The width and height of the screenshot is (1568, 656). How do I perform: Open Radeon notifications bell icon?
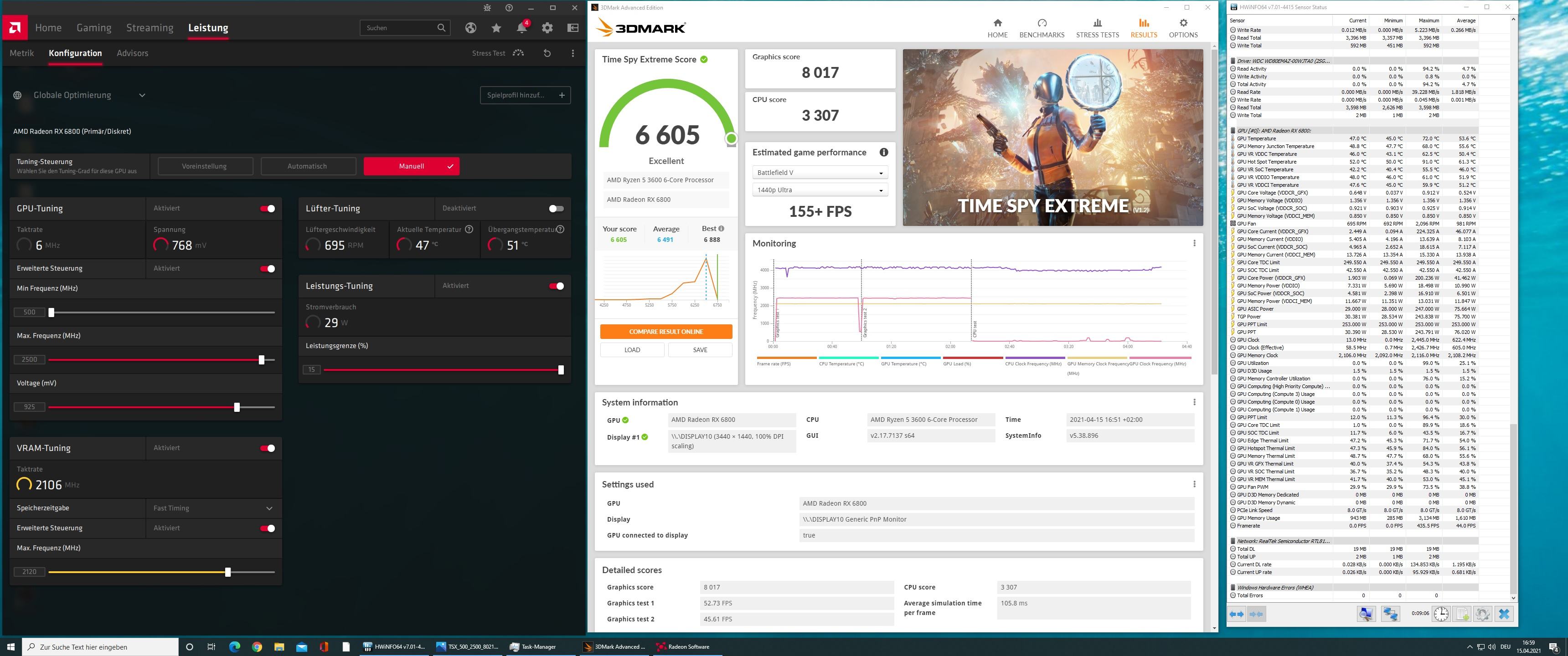point(521,28)
